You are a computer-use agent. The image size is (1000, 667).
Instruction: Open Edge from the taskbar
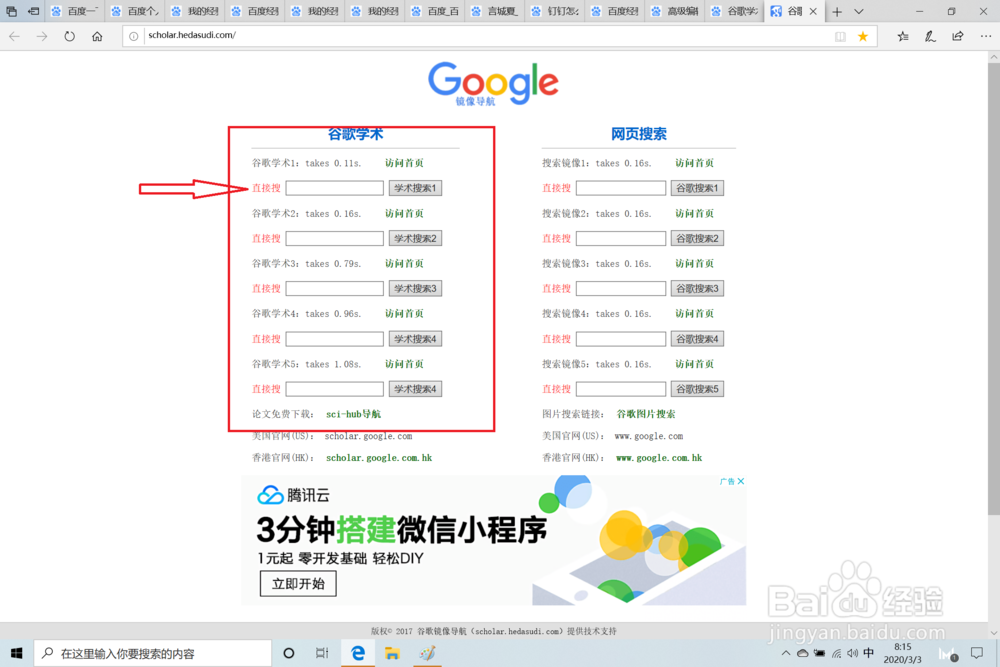358,653
